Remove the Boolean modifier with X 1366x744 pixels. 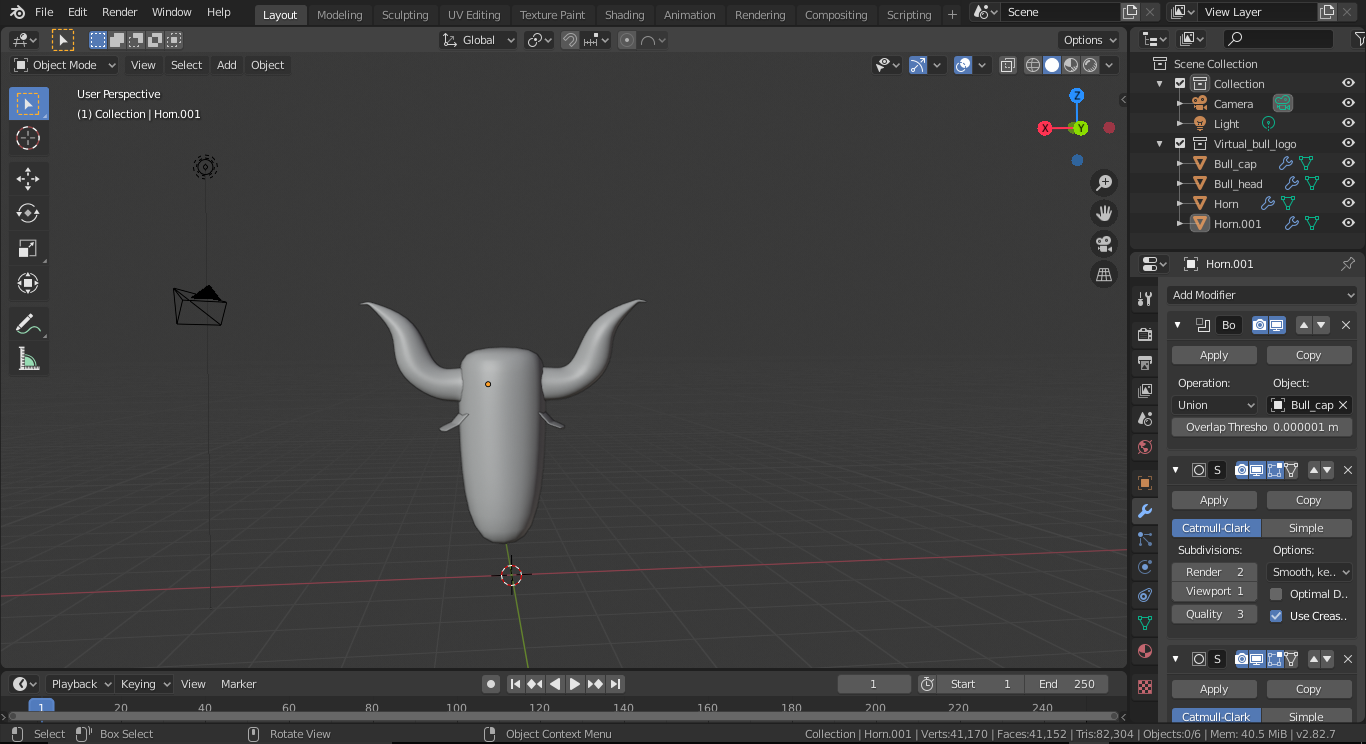pyautogui.click(x=1346, y=325)
